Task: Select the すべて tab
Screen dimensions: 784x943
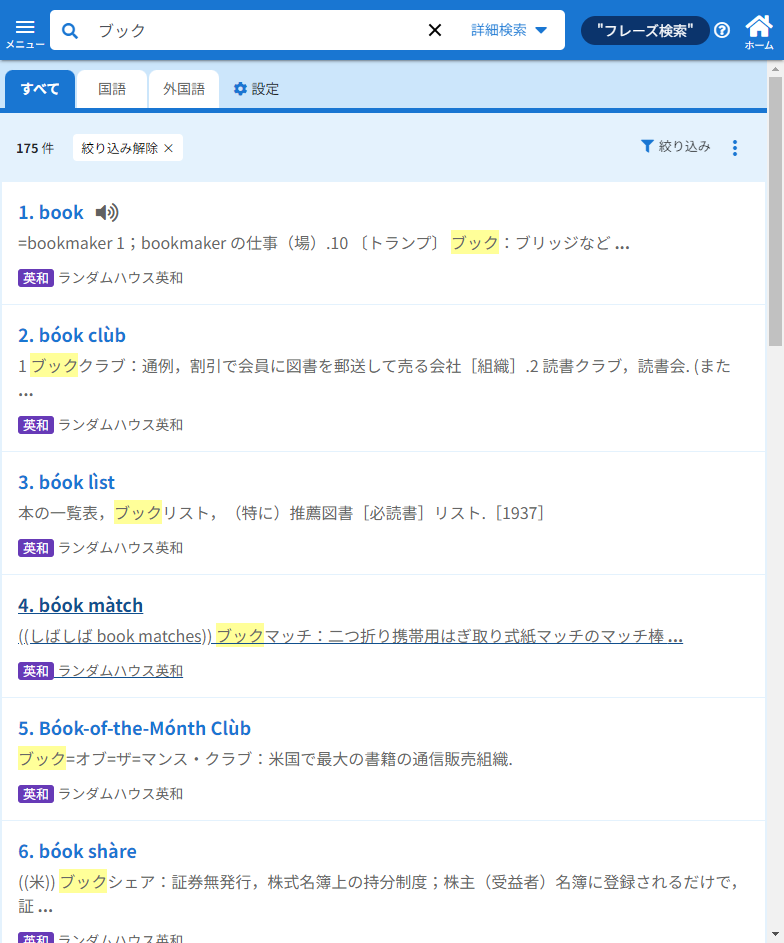Action: (x=40, y=89)
